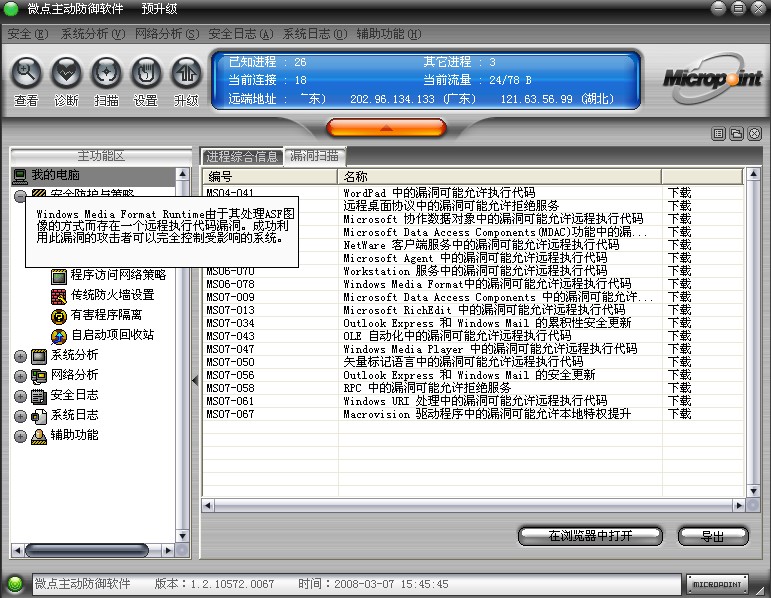The width and height of the screenshot is (771, 598).
Task: Expand the 系统分析 tree node
Action: [x=20, y=356]
